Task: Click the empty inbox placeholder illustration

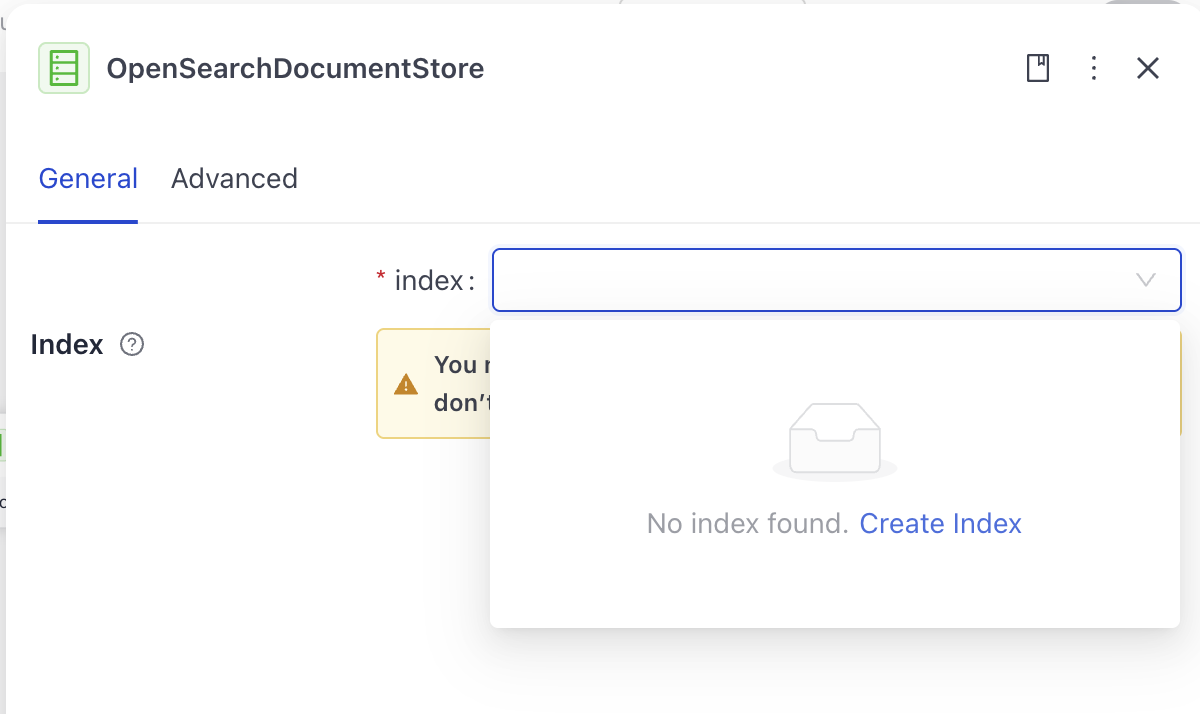Action: [835, 440]
